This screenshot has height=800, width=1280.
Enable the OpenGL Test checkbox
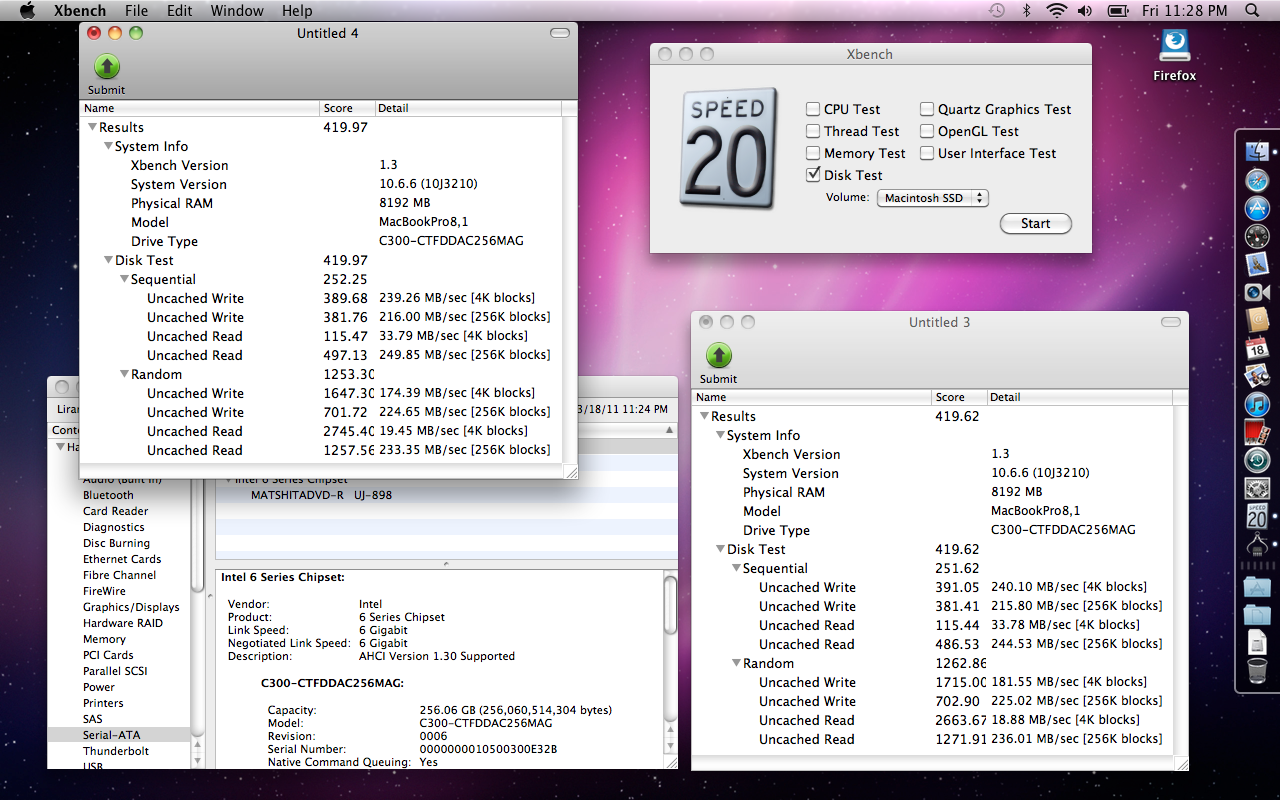click(927, 131)
